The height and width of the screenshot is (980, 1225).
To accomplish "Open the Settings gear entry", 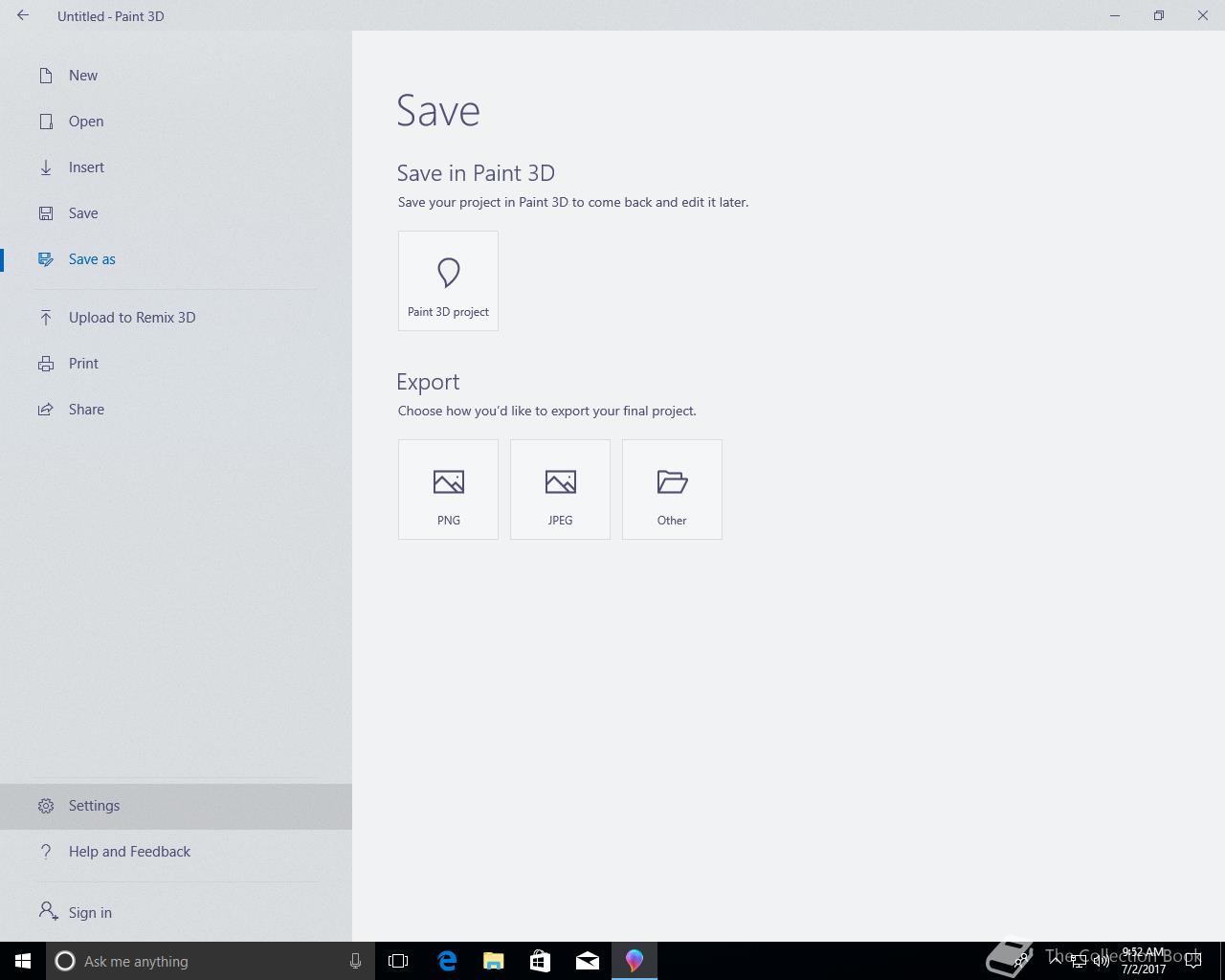I will pos(176,806).
